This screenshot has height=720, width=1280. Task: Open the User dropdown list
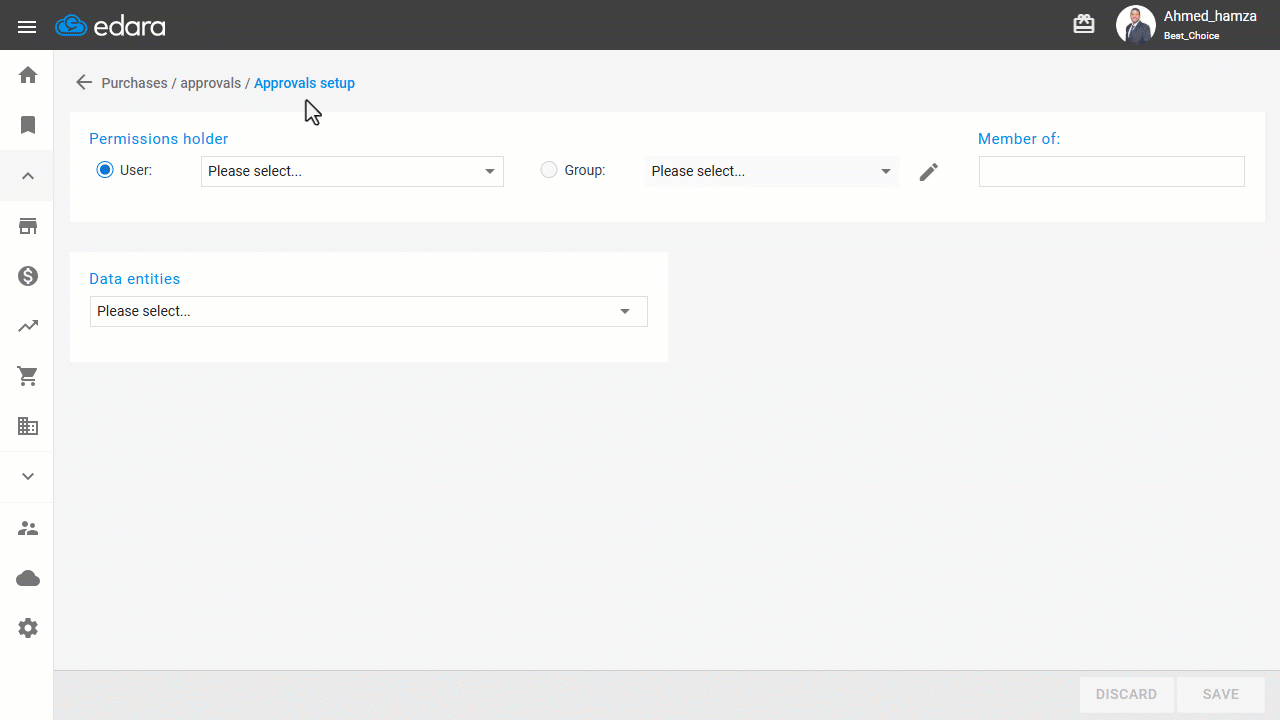tap(352, 171)
